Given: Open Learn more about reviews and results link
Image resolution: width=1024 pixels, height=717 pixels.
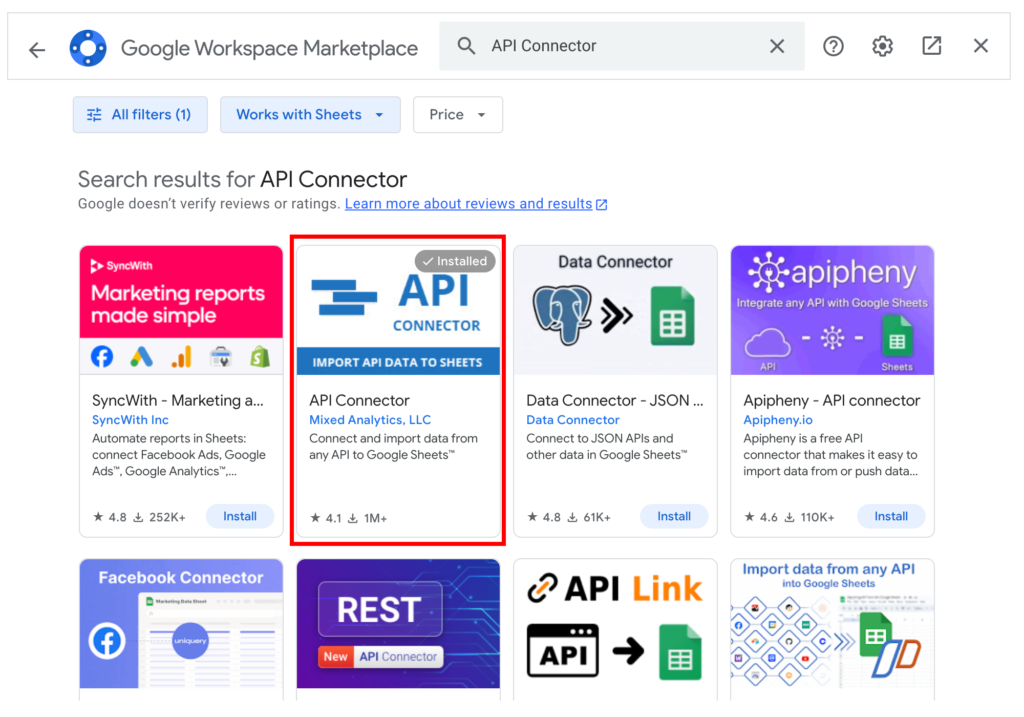Looking at the screenshot, I should click(x=475, y=204).
